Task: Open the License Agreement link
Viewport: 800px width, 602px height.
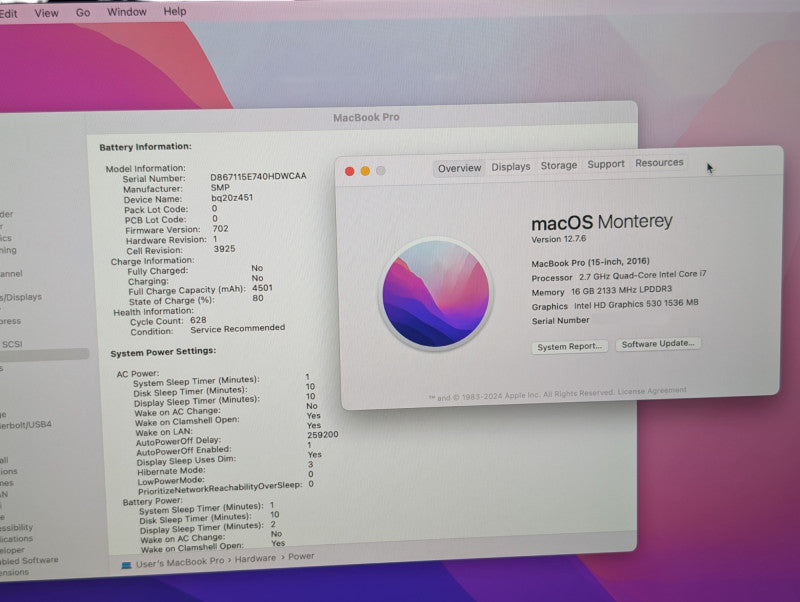Action: (x=652, y=391)
